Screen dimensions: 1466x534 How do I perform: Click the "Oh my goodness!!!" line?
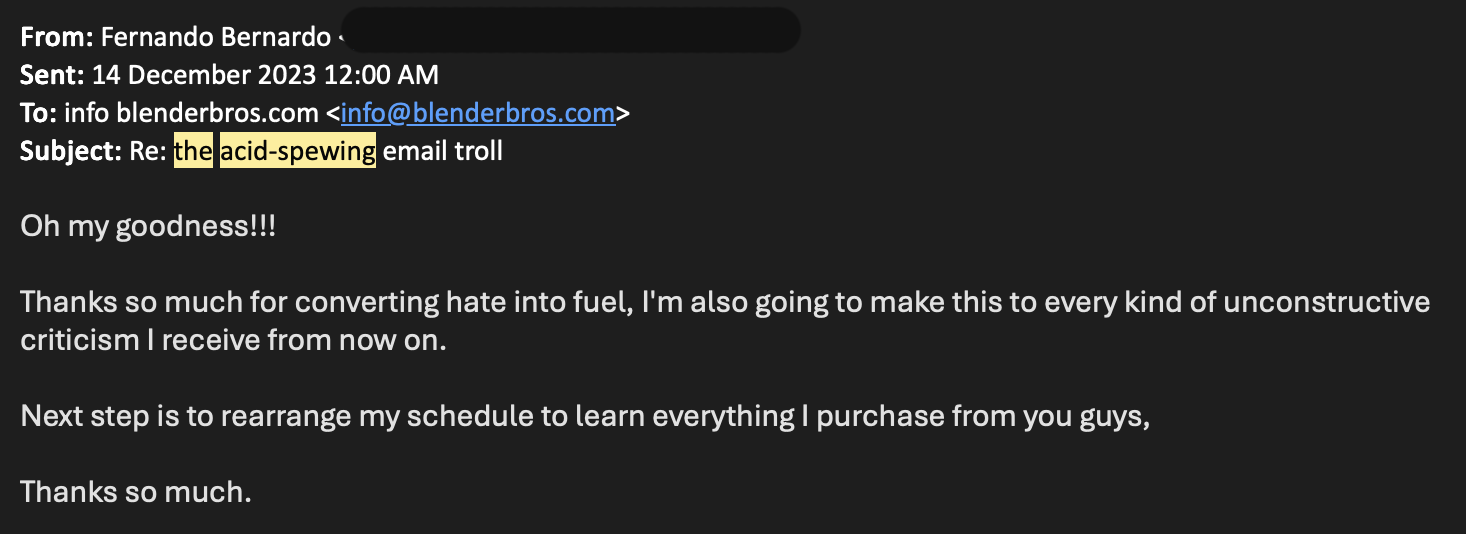pyautogui.click(x=148, y=227)
